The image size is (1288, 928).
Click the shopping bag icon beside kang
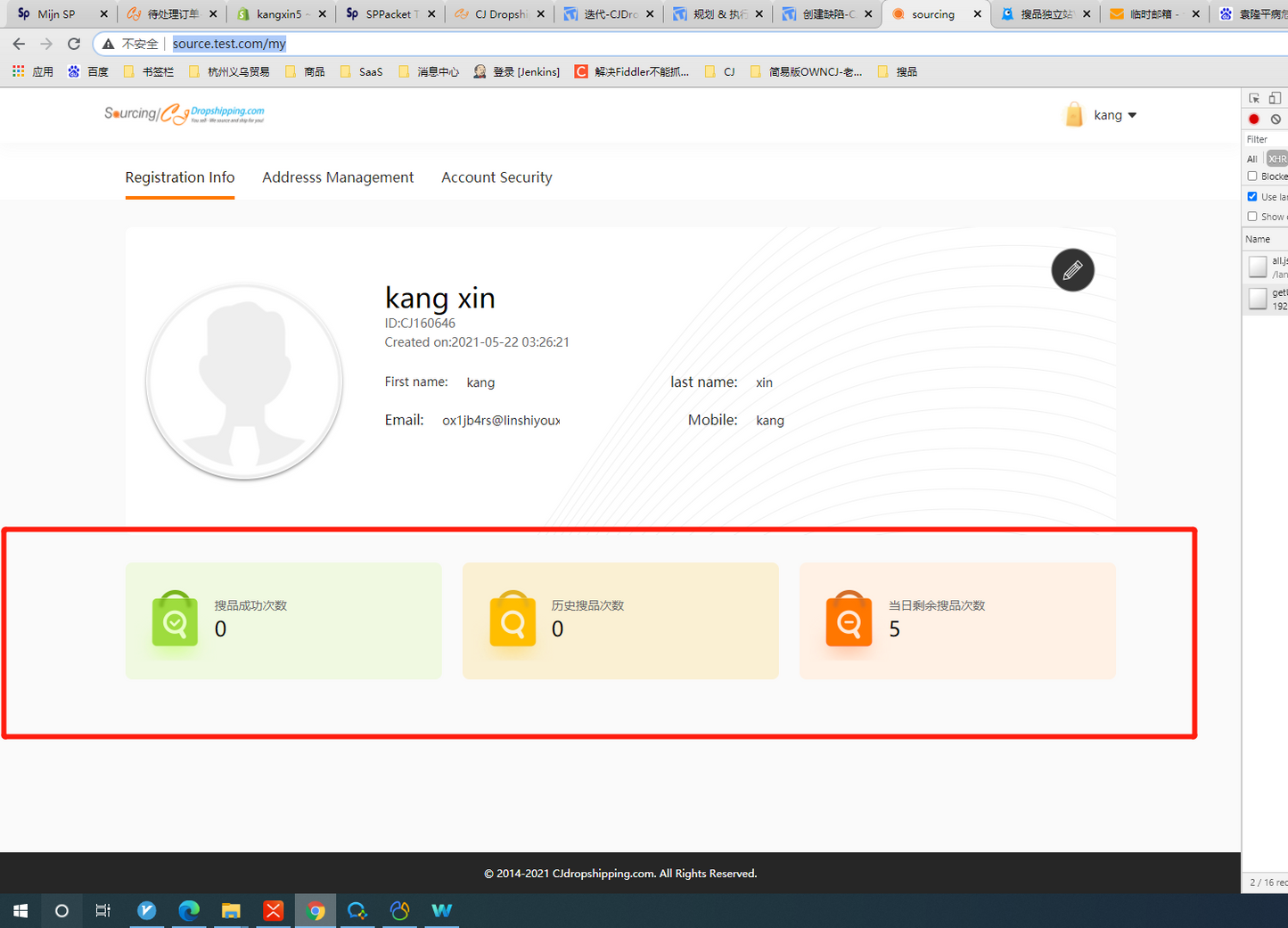coord(1074,114)
